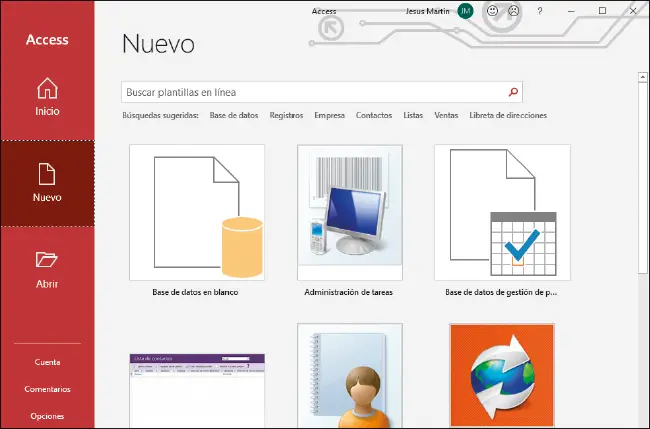
Task: Search suggested term Base de datos
Action: coord(234,115)
